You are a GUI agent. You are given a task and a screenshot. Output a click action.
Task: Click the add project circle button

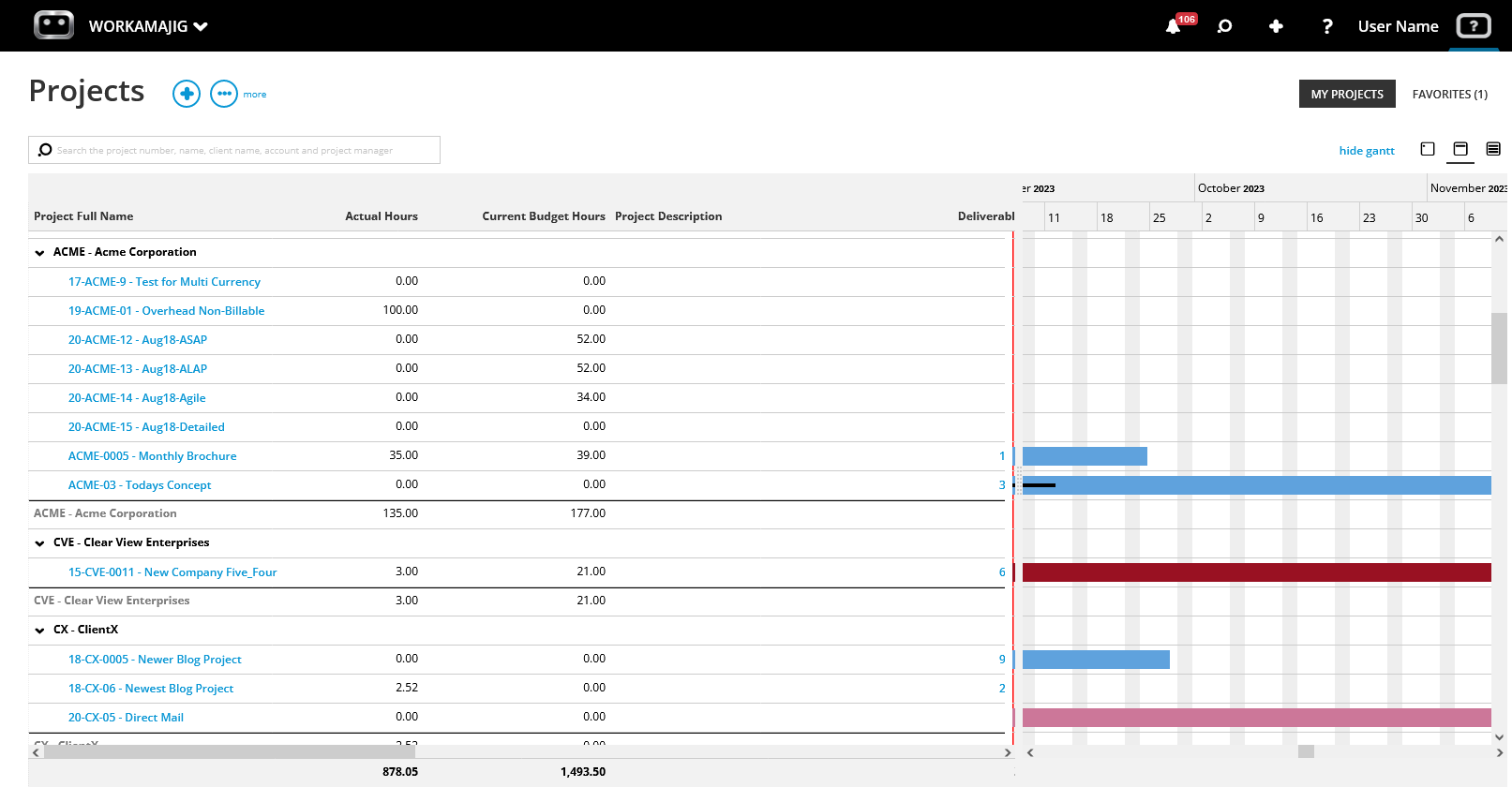pyautogui.click(x=187, y=94)
